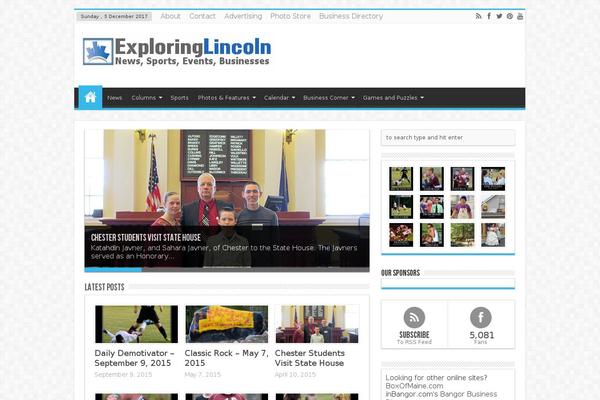Open fourth photo thumbnail in gallery top row
Image resolution: width=600 pixels, height=400 pixels.
click(x=493, y=179)
